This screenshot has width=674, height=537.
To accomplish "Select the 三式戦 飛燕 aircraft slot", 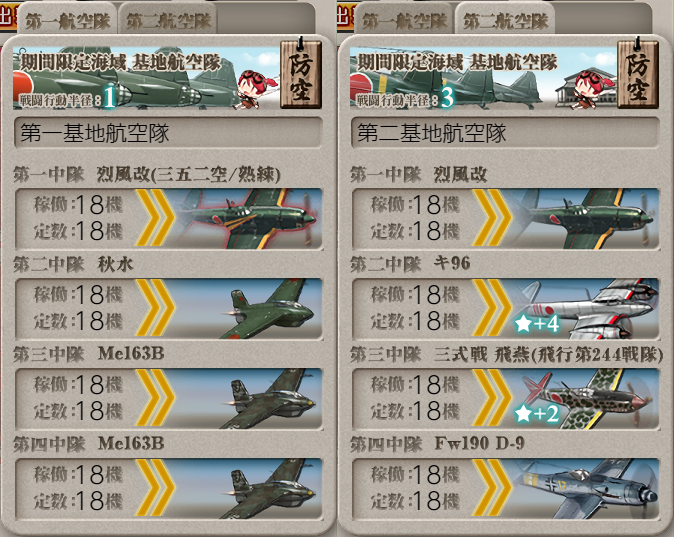I will click(x=506, y=398).
